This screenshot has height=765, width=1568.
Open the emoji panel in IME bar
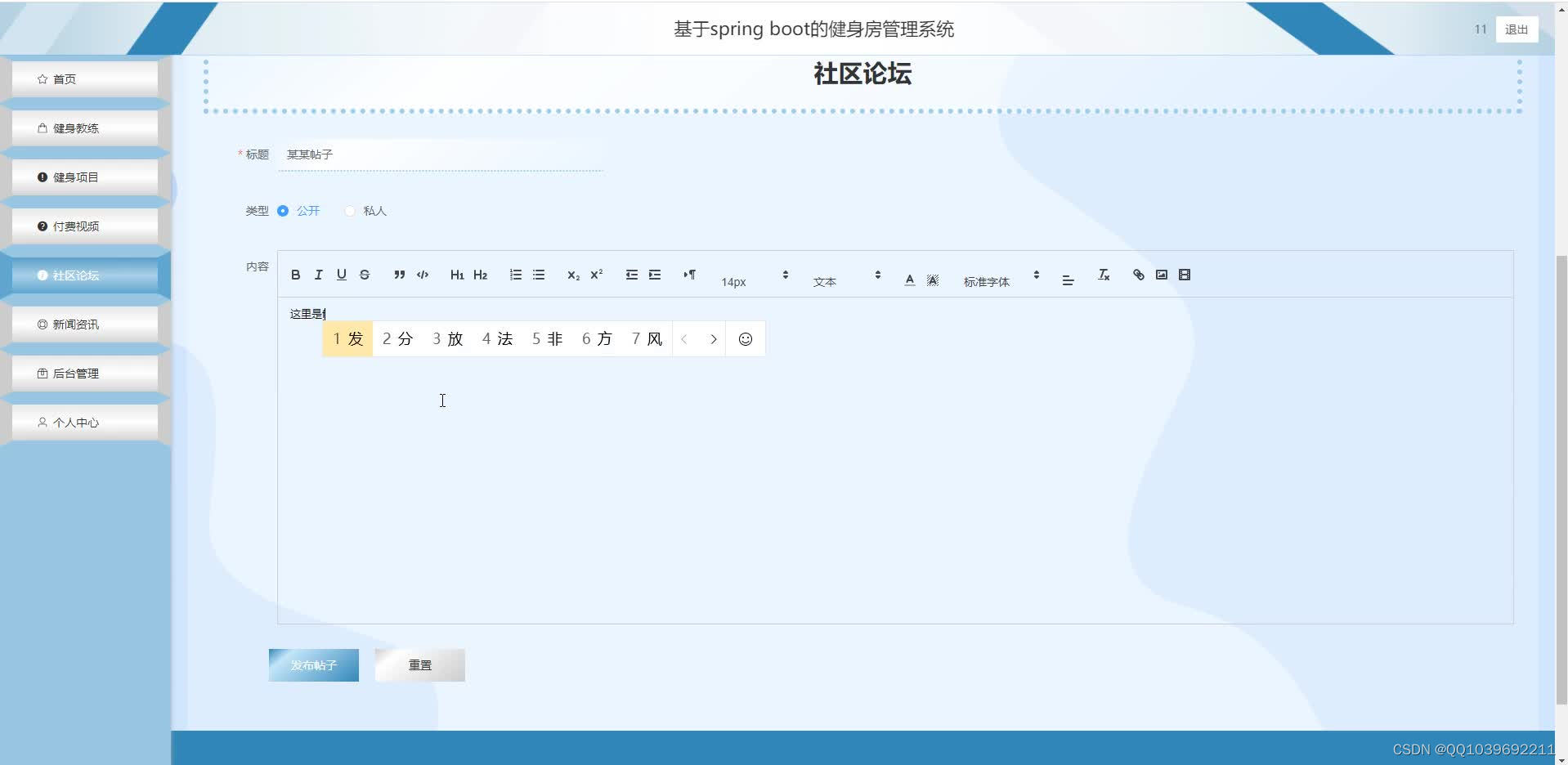pos(746,339)
